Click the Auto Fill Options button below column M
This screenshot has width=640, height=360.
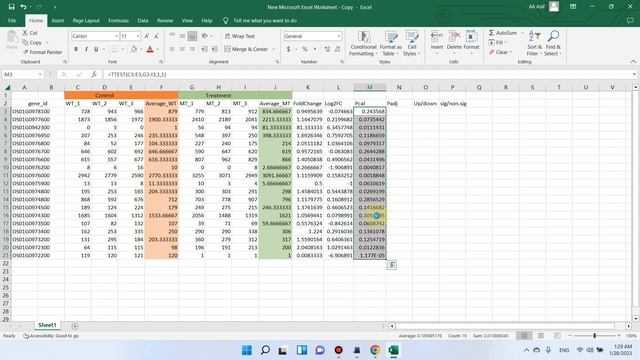tap(392, 265)
